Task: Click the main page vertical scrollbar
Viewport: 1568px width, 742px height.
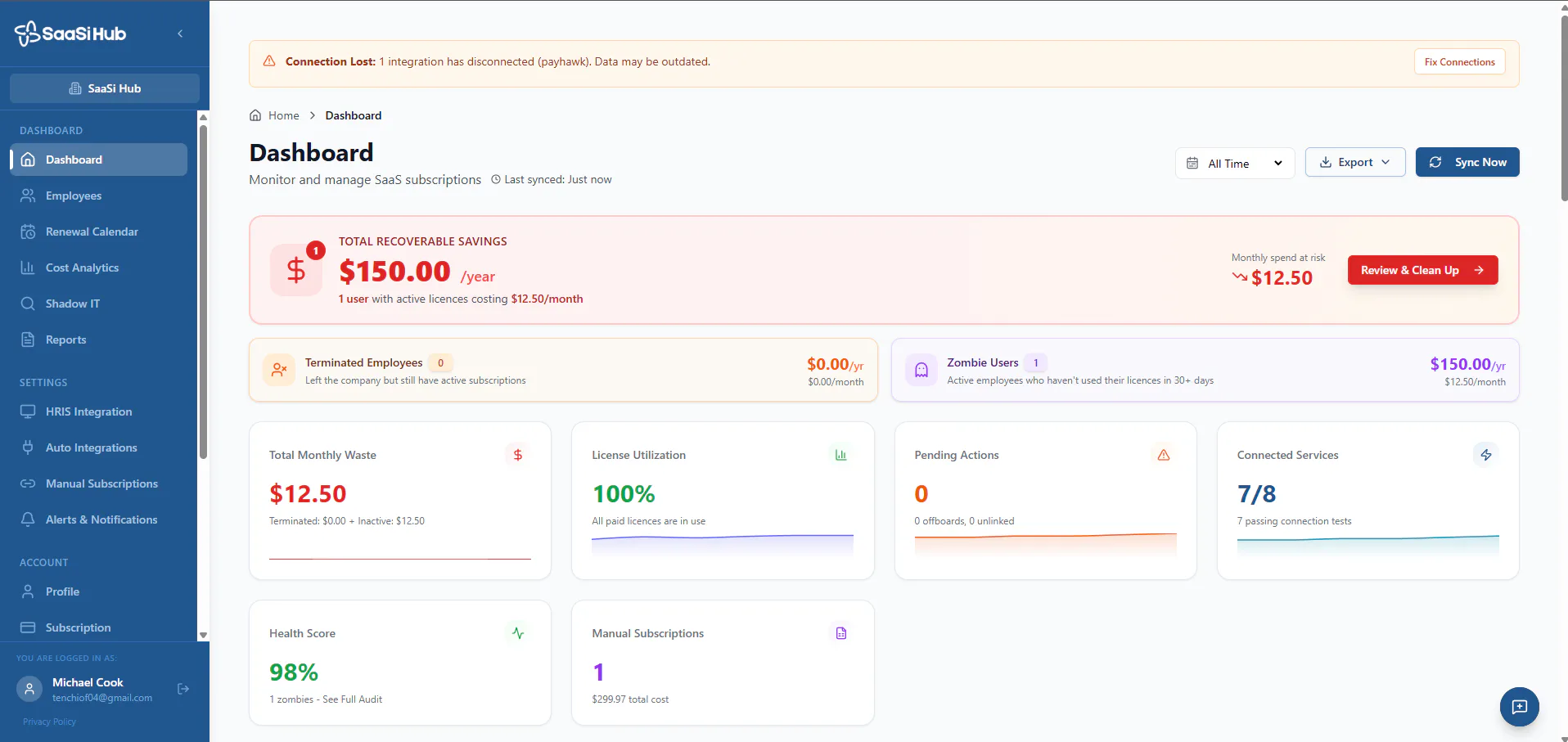Action: [1564, 106]
